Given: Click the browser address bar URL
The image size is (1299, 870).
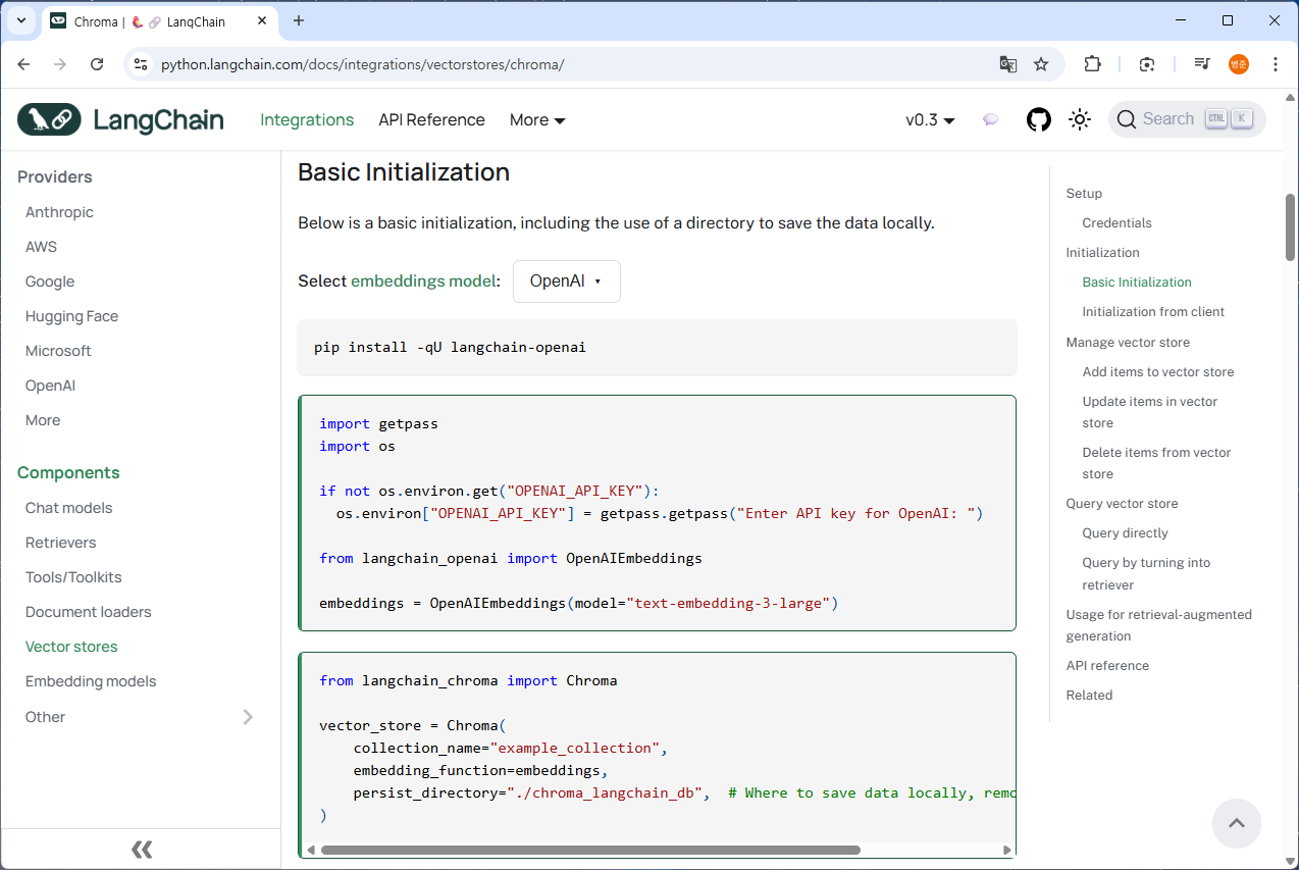Looking at the screenshot, I should tap(363, 64).
